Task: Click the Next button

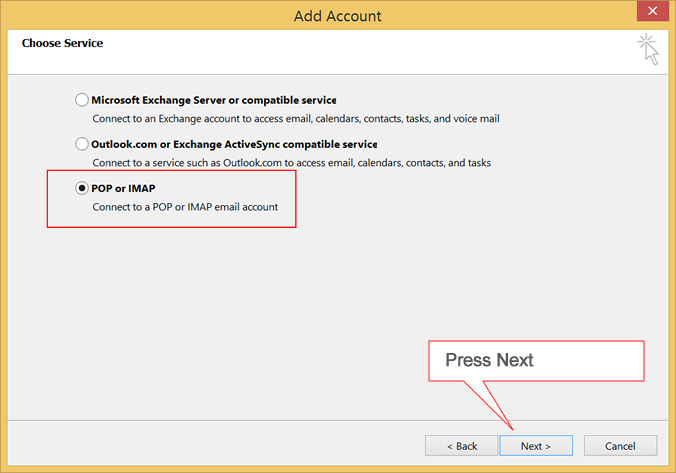Action: pyautogui.click(x=536, y=445)
